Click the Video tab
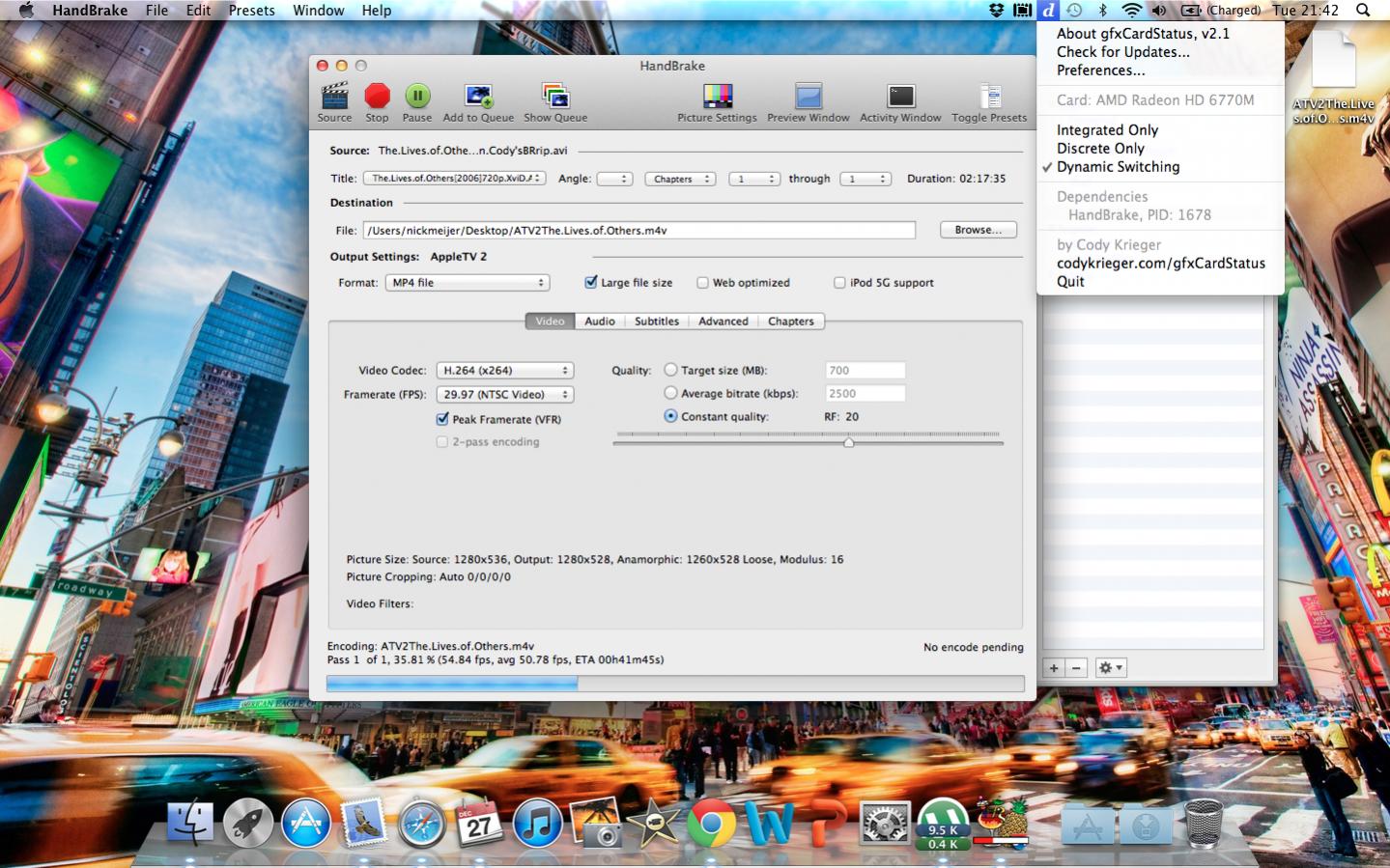 point(550,322)
